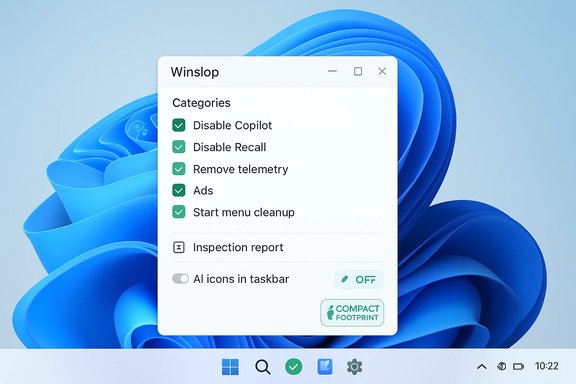Click the AI icons in taskbar label

[x=241, y=279]
